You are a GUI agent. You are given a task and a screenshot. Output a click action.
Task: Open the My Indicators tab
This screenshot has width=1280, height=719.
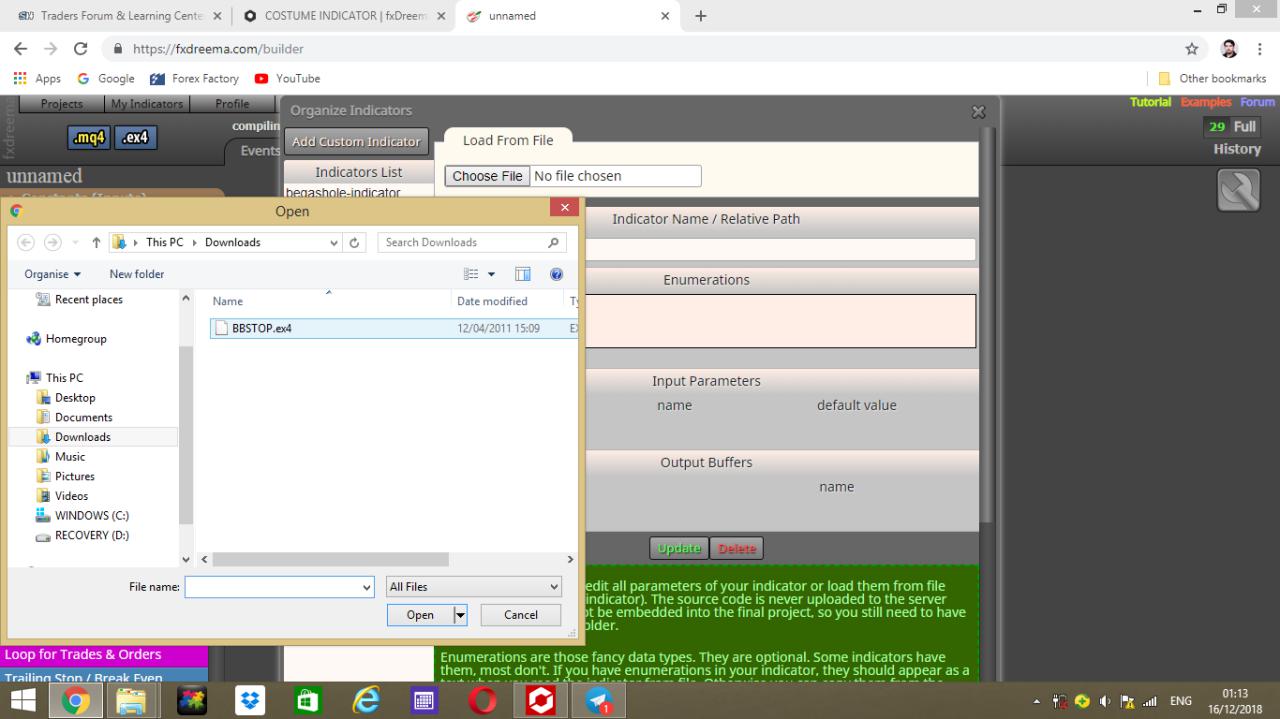tap(147, 104)
